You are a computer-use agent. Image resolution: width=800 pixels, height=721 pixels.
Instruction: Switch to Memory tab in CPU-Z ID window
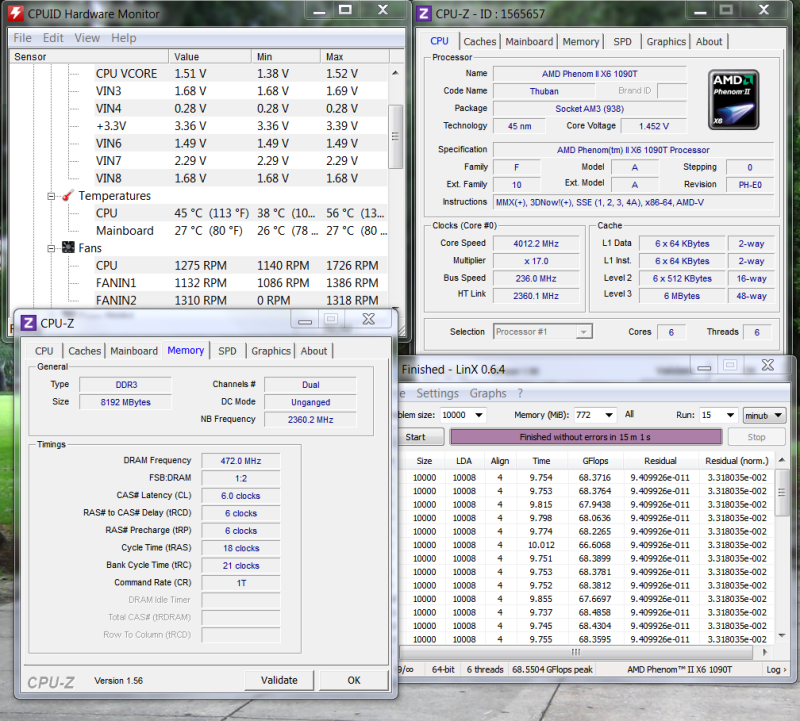click(581, 42)
